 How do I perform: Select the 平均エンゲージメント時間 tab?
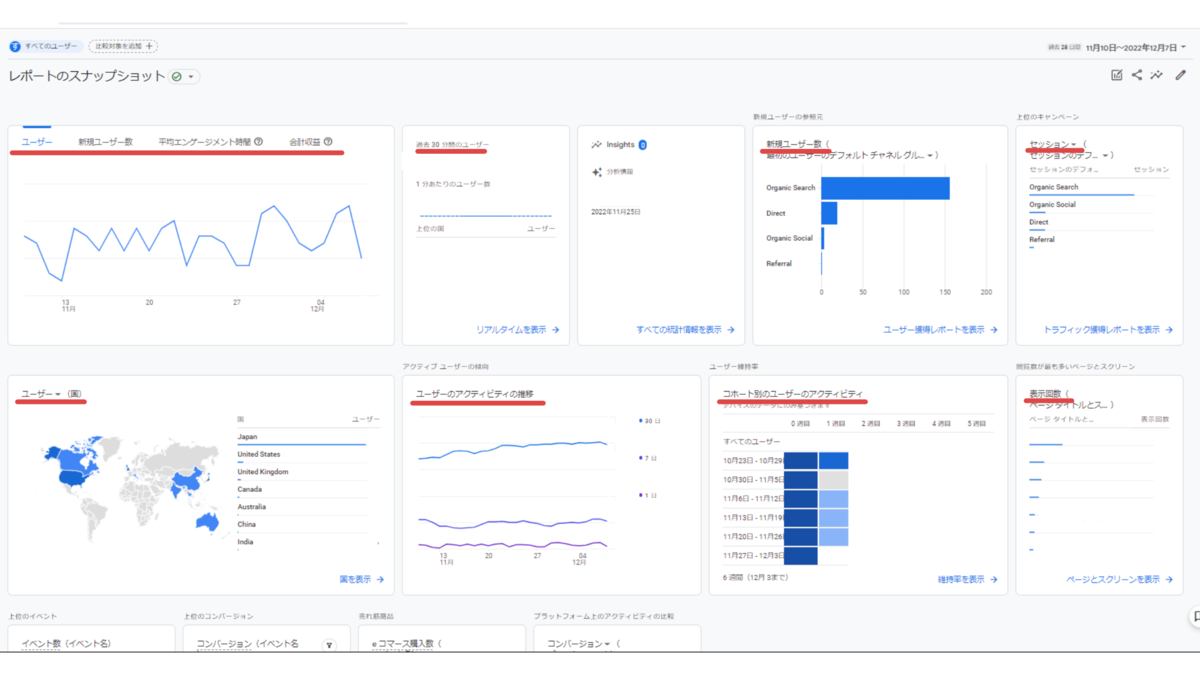click(x=204, y=142)
